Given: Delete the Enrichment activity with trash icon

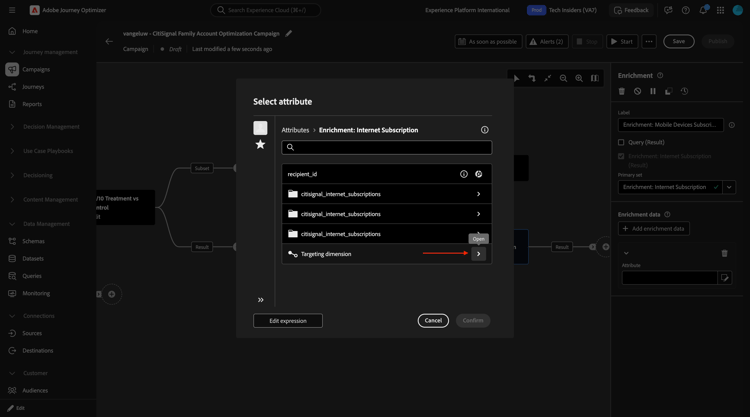Looking at the screenshot, I should pos(622,91).
